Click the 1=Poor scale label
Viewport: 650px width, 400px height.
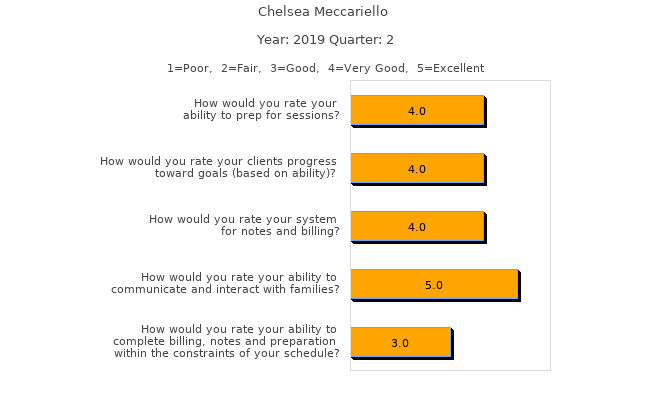tap(187, 68)
